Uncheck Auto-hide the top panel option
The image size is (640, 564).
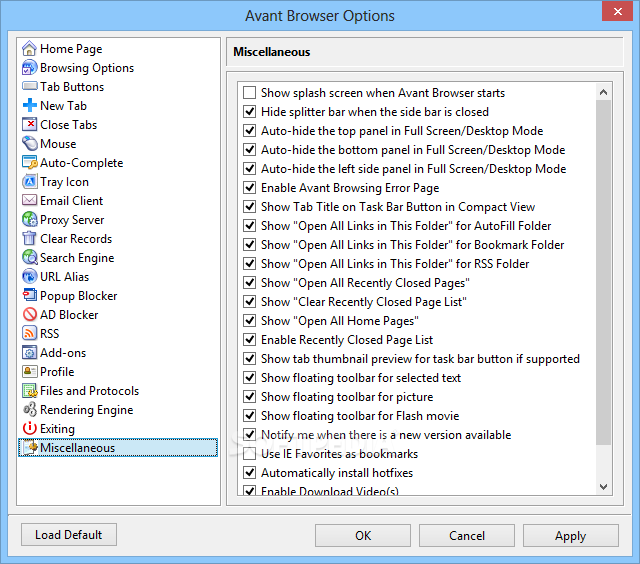tap(249, 131)
